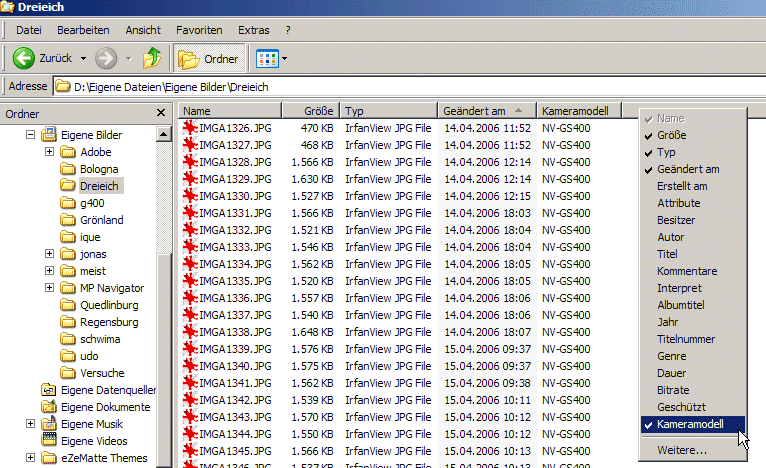Uncheck the Typ column option
The image size is (766, 468).
666,152
